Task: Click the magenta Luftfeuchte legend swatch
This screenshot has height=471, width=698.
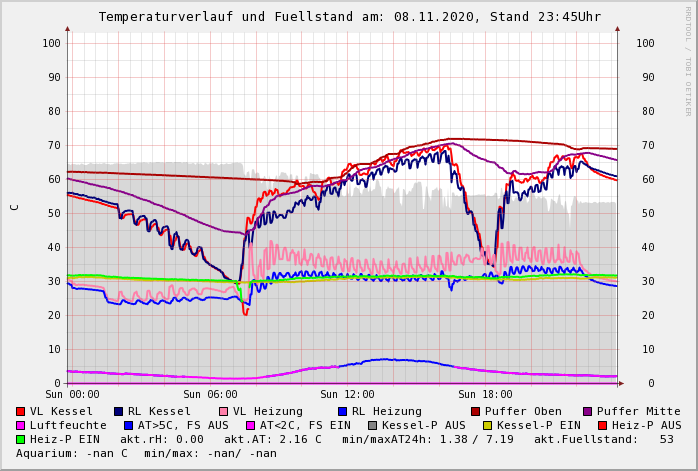Action: point(21,426)
